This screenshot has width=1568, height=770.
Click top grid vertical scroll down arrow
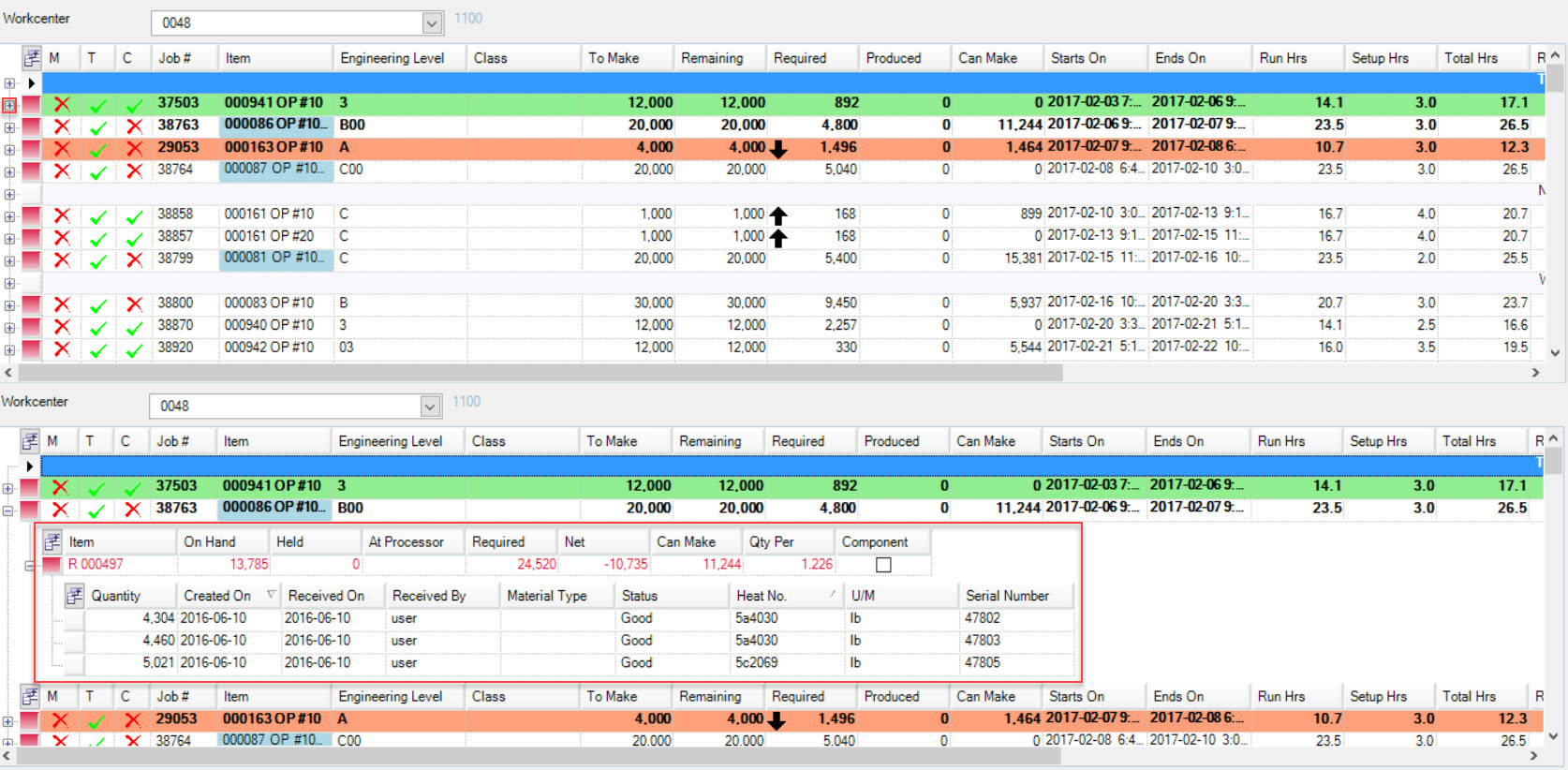(1556, 353)
